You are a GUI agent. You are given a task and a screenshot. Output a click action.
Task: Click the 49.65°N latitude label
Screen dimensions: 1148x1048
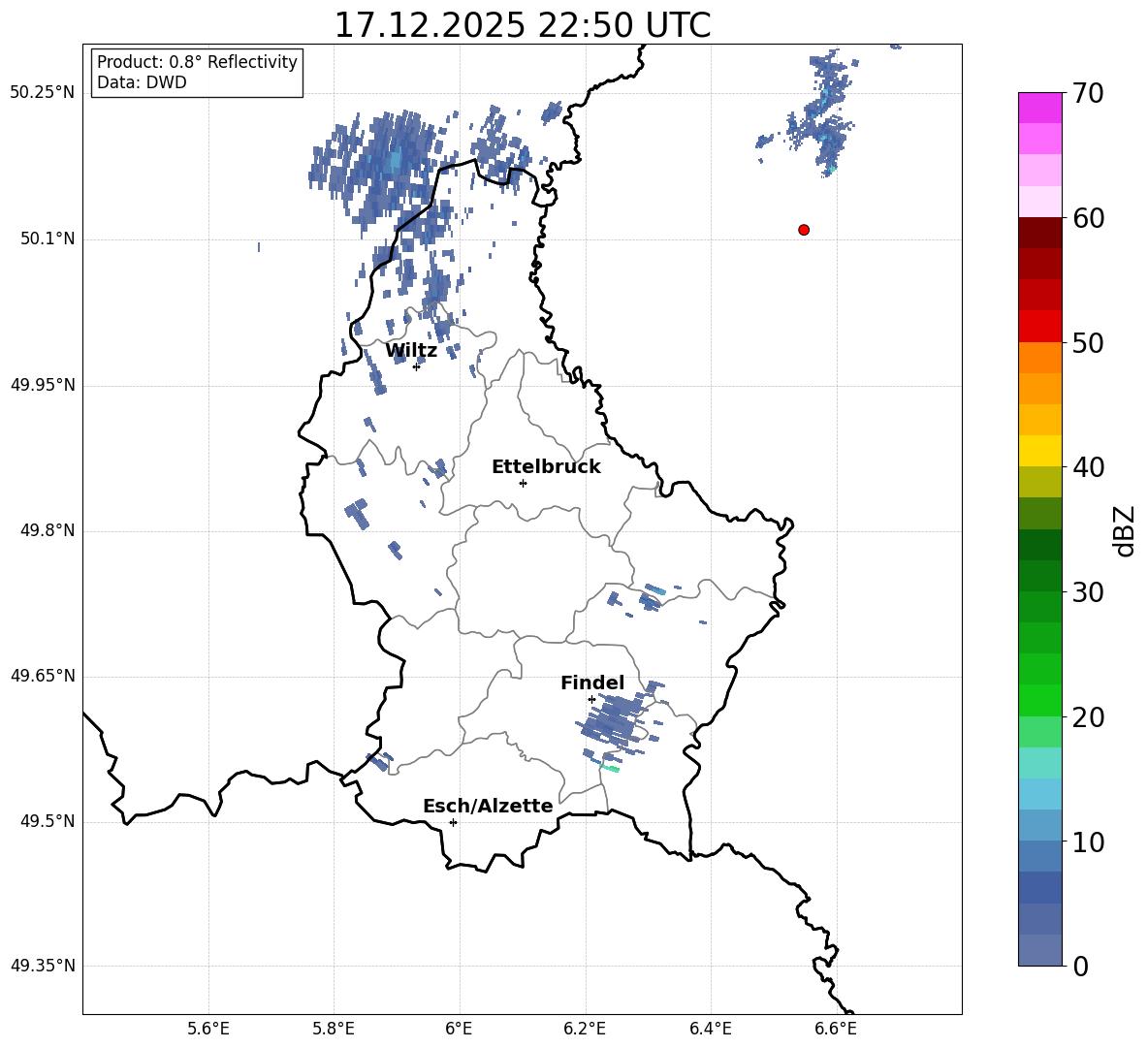point(43,676)
